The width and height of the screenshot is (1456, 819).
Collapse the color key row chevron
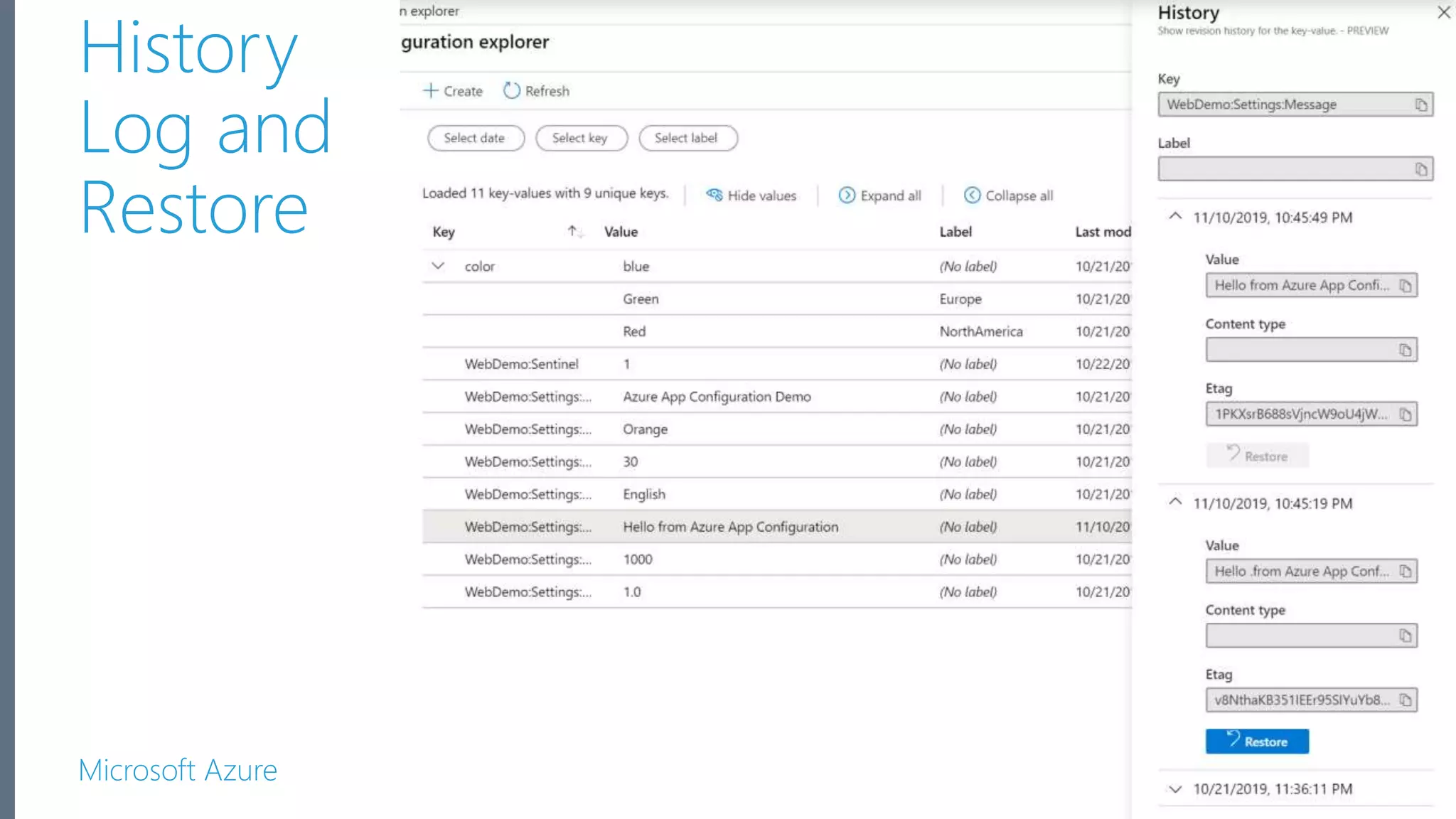pyautogui.click(x=438, y=266)
